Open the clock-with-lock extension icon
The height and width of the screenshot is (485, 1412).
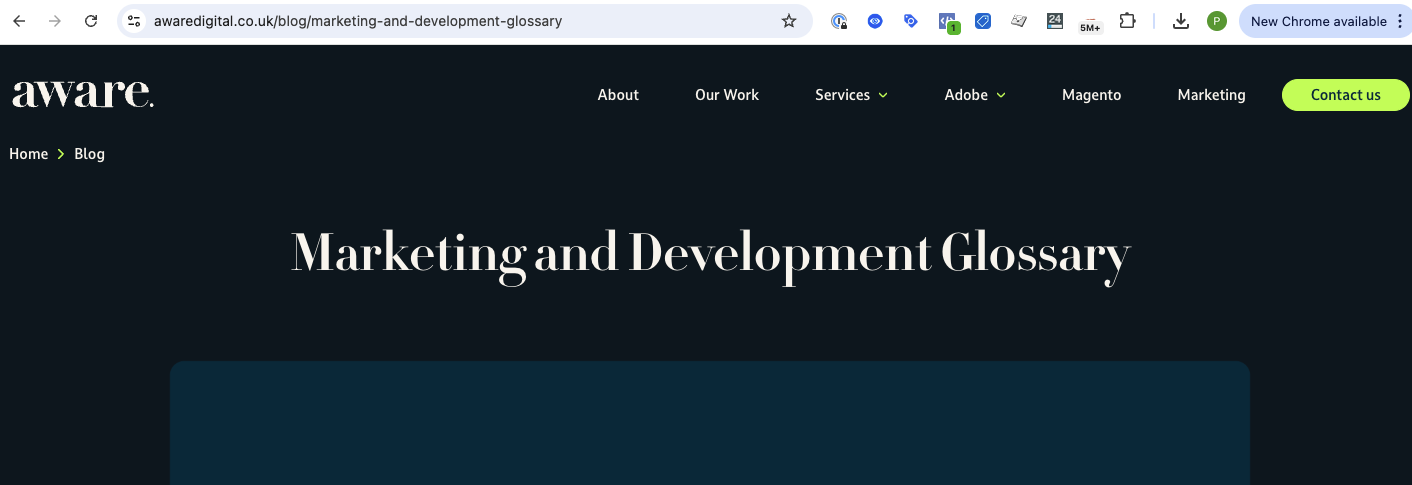(x=840, y=21)
